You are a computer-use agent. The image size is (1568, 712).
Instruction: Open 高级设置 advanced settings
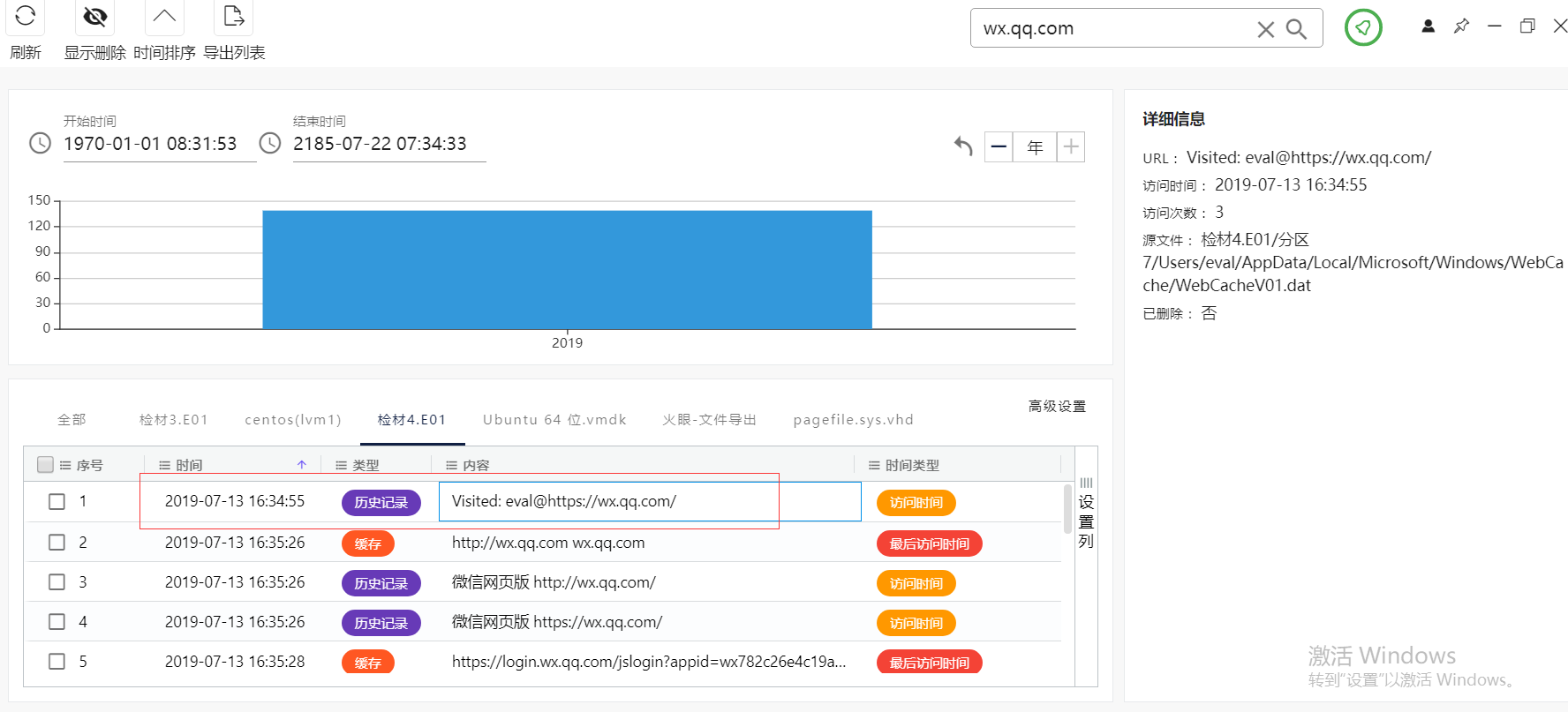[1057, 407]
